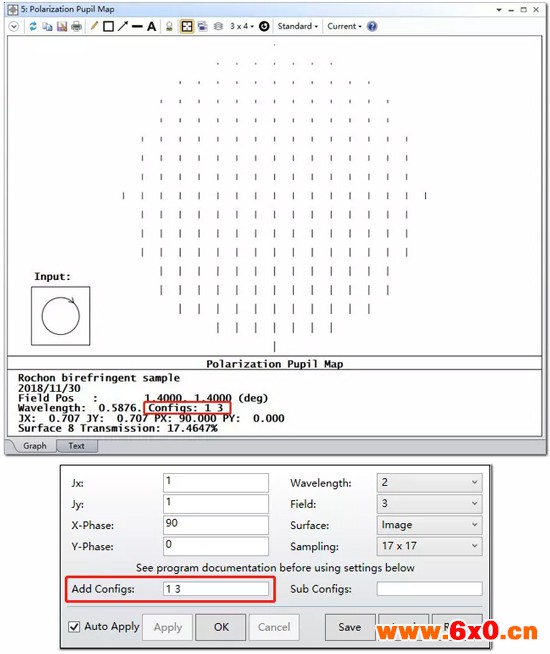Click the Save button
The width and height of the screenshot is (550, 654).
(349, 627)
